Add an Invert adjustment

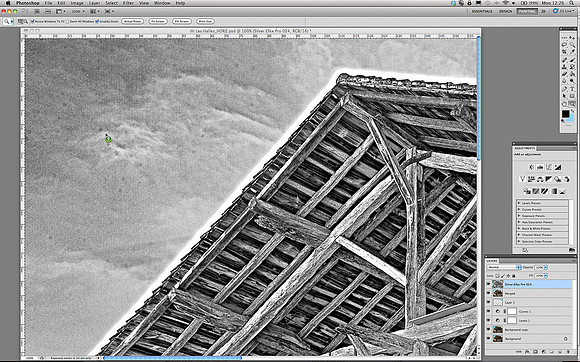[527, 191]
